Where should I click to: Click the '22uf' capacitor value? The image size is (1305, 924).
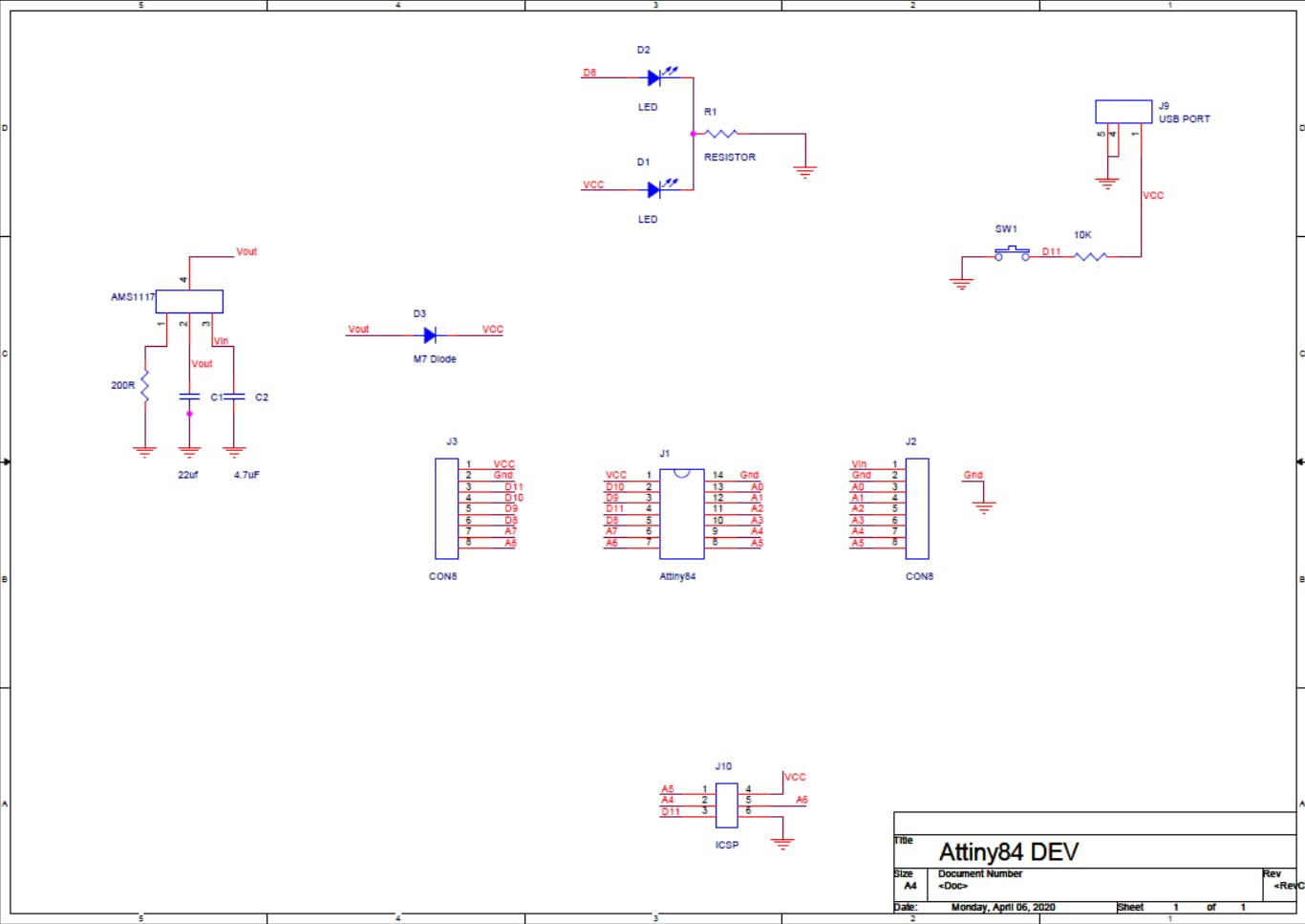(188, 475)
